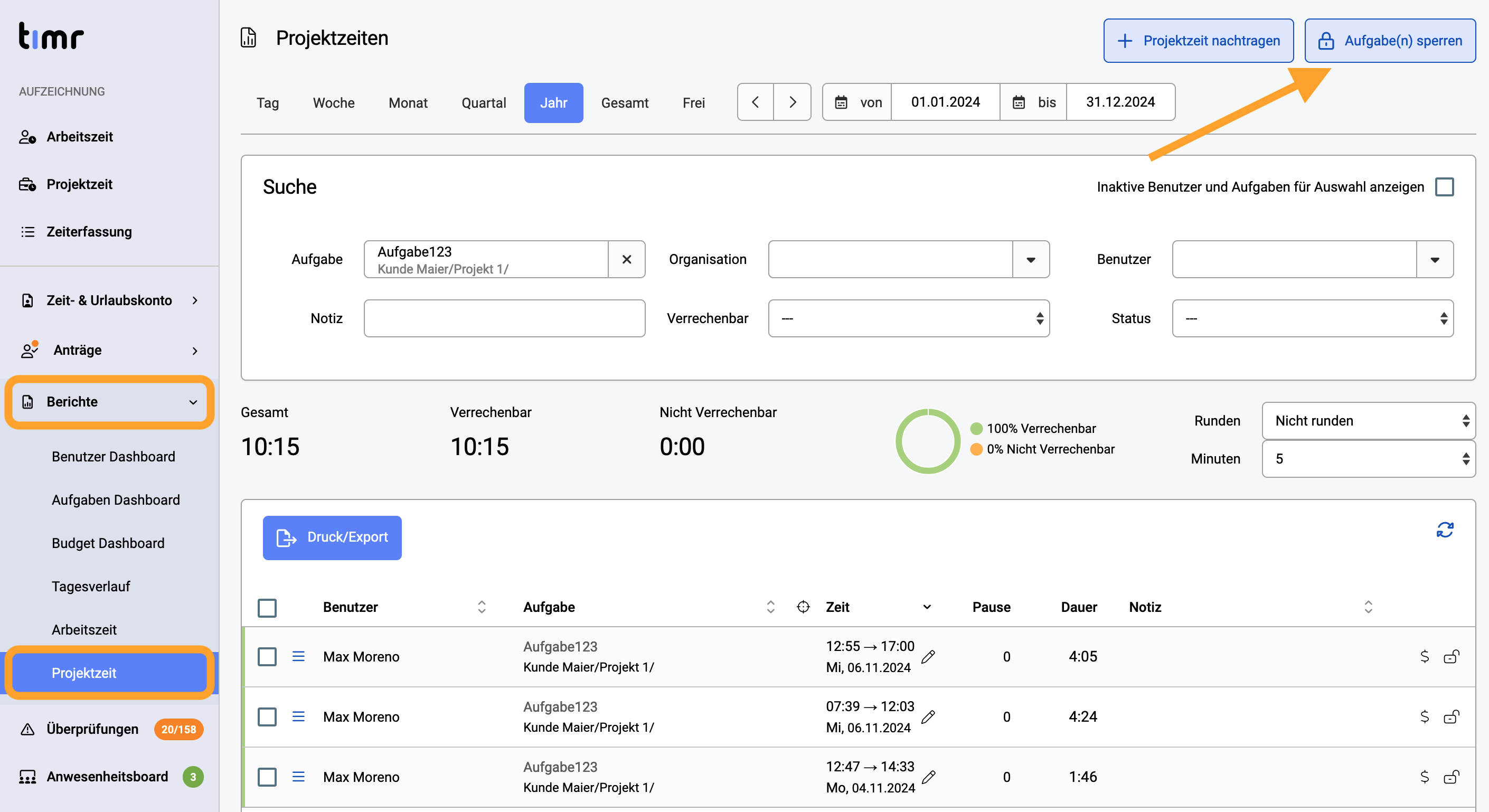Open details icon for 12:55 → 17:00 entry
1489x812 pixels.
[x=298, y=657]
